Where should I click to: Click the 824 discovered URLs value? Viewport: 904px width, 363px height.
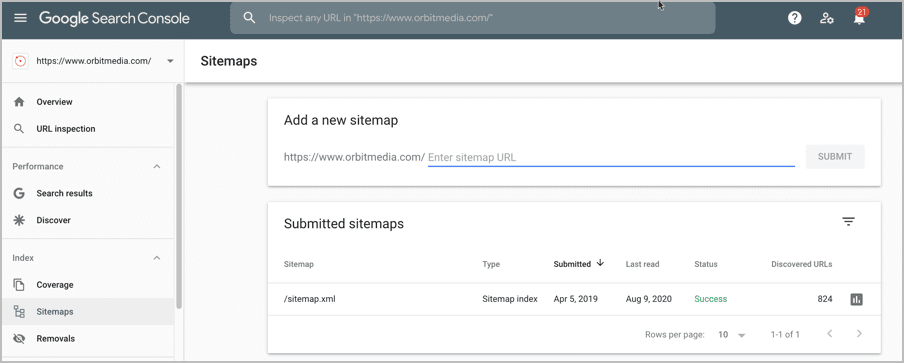[x=824, y=299]
